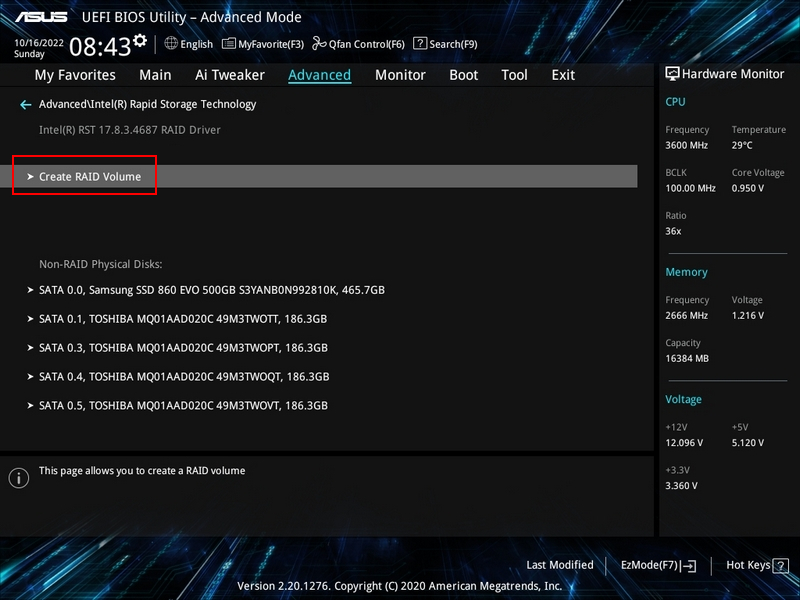This screenshot has height=600, width=800.
Task: Switch to the Main tab
Action: point(155,75)
